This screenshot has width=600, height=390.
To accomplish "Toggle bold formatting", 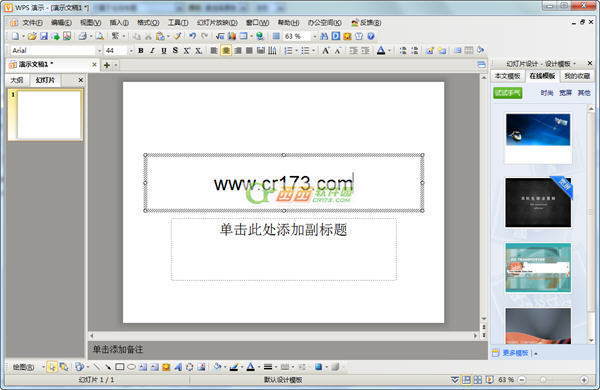I will (141, 51).
